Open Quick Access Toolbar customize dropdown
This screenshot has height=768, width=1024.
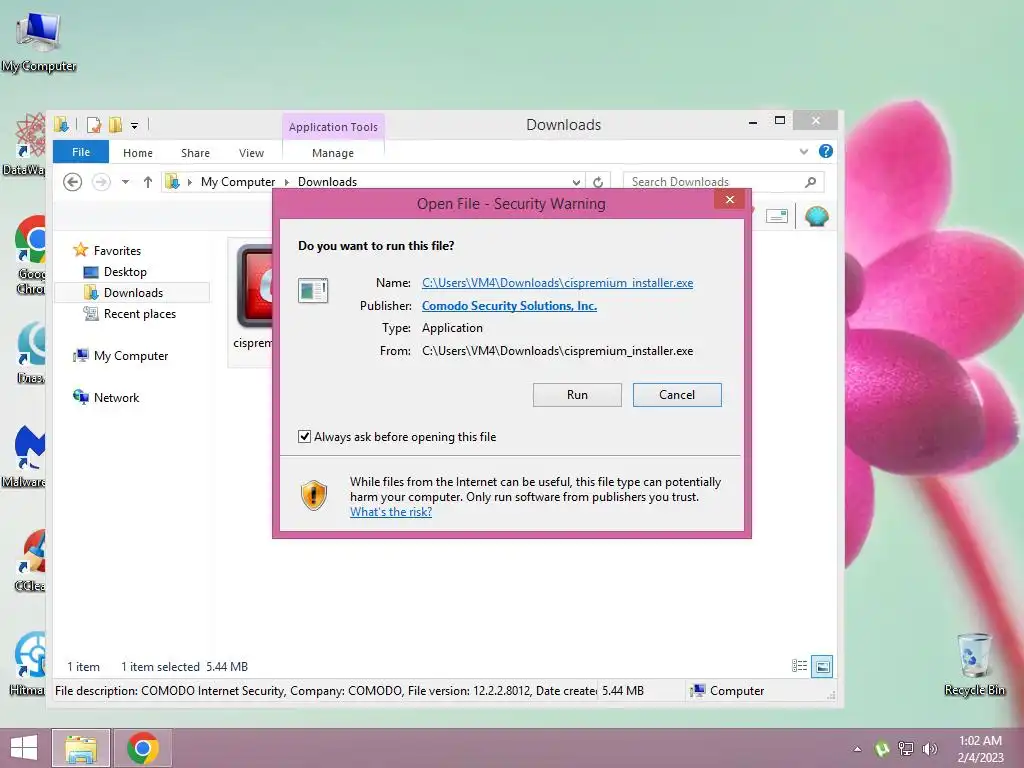[134, 125]
